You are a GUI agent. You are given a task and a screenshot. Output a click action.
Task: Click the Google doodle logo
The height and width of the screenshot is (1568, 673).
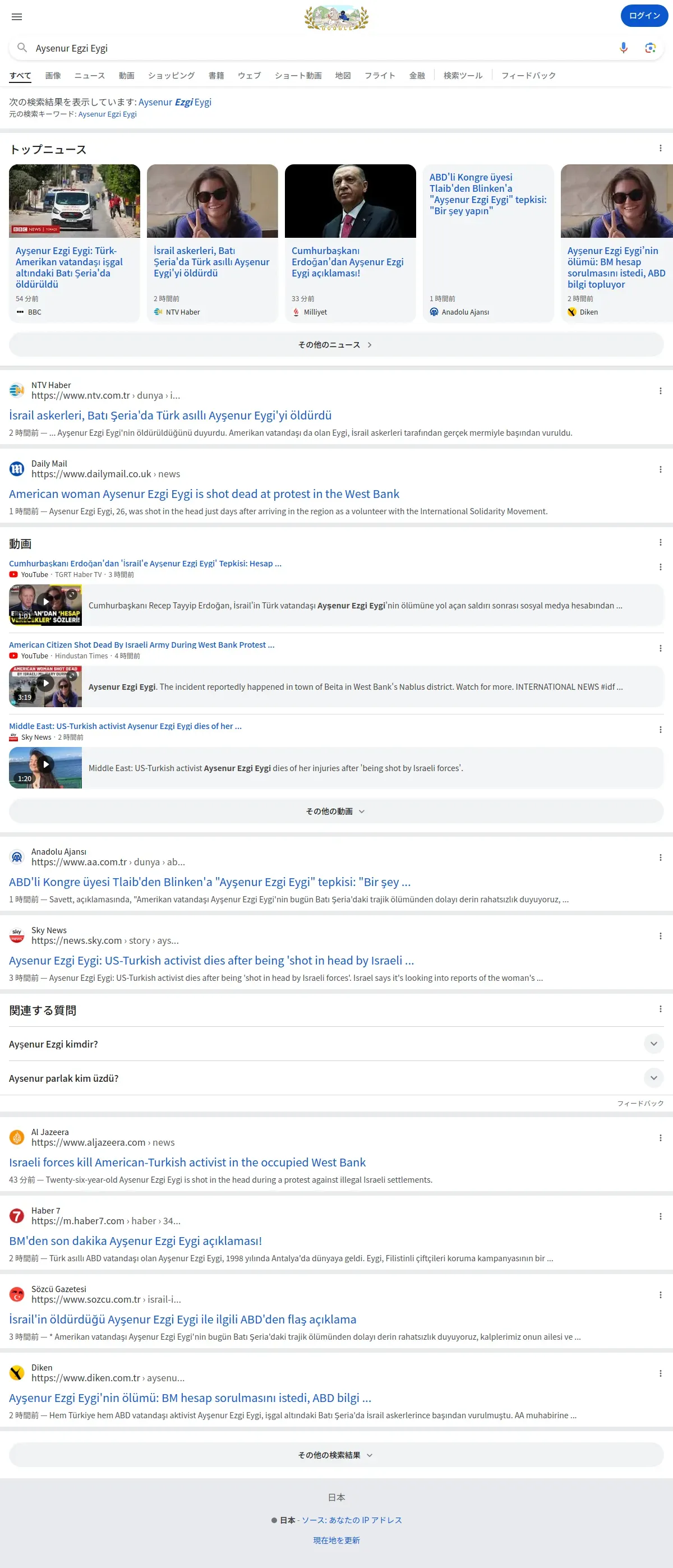[x=336, y=17]
